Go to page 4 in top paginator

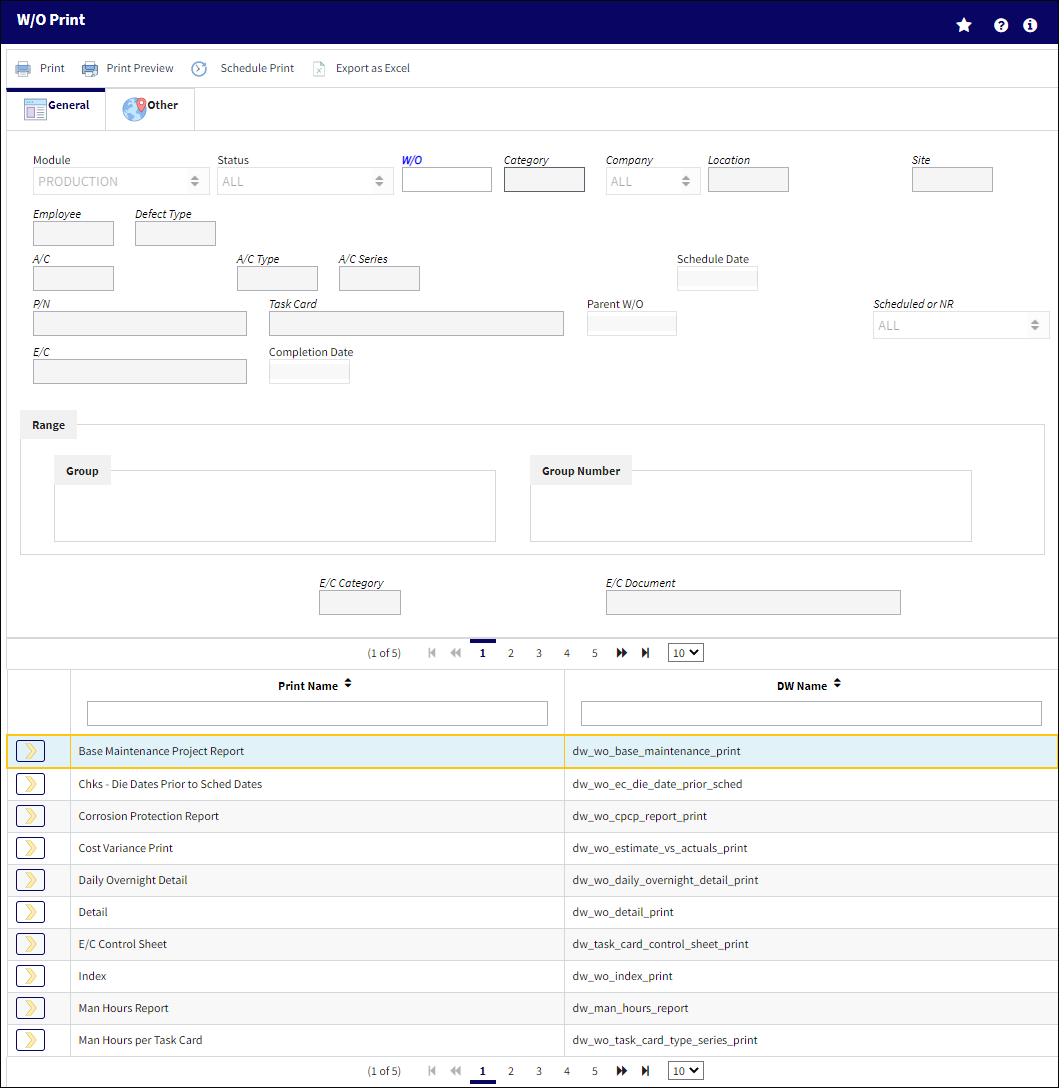coord(567,653)
